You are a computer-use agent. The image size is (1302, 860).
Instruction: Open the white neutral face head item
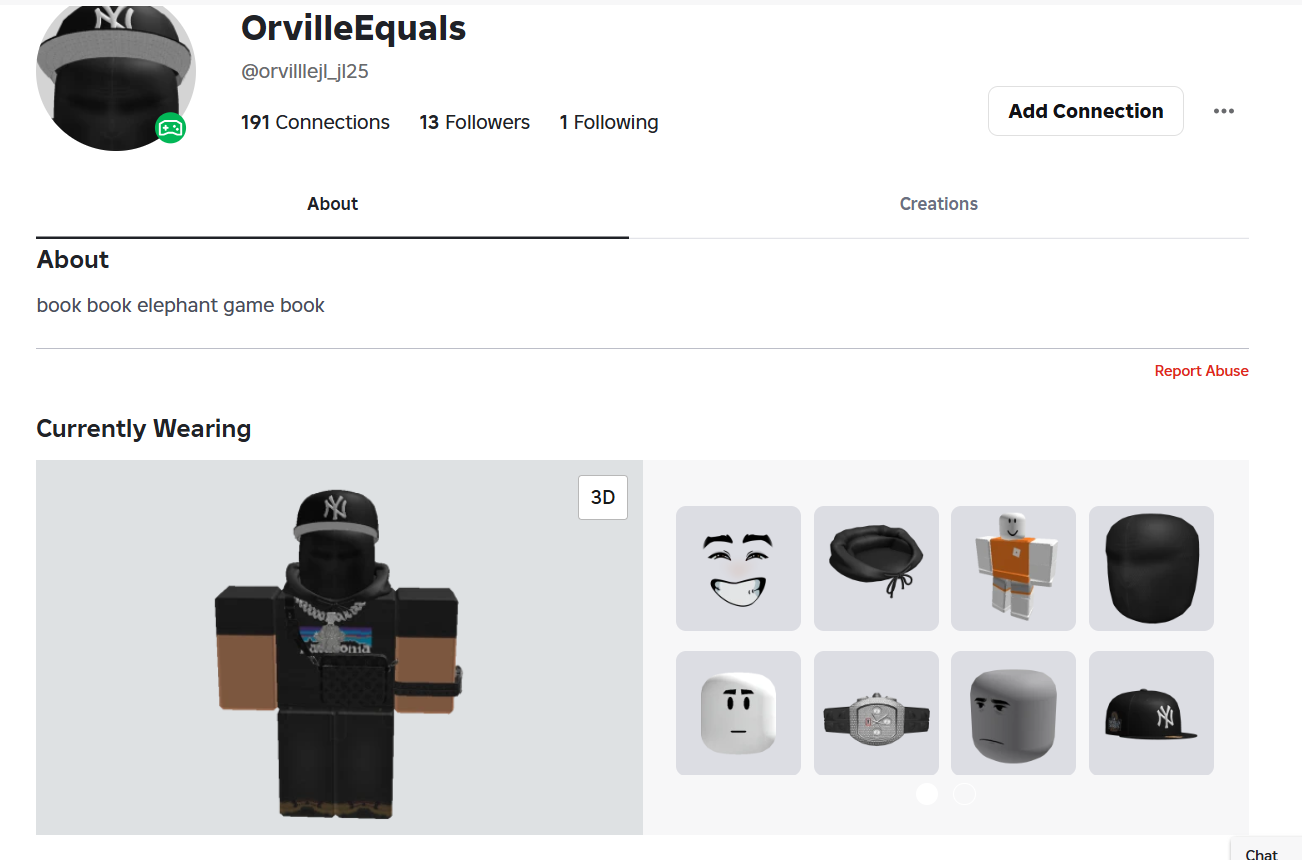pyautogui.click(x=738, y=713)
